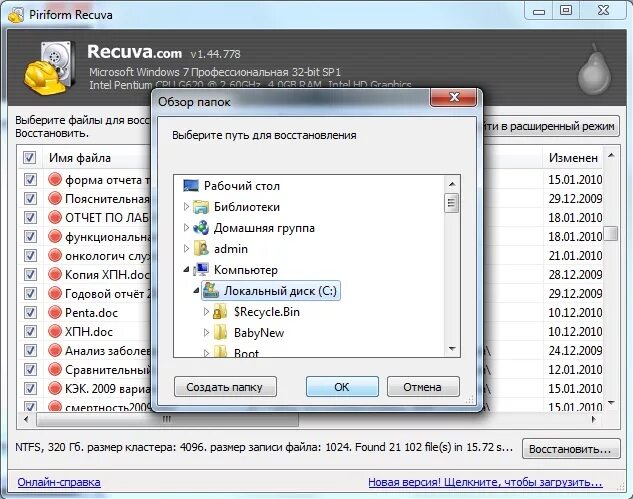Uncheck the функциональна file checkbox
633x499 pixels.
30,236
